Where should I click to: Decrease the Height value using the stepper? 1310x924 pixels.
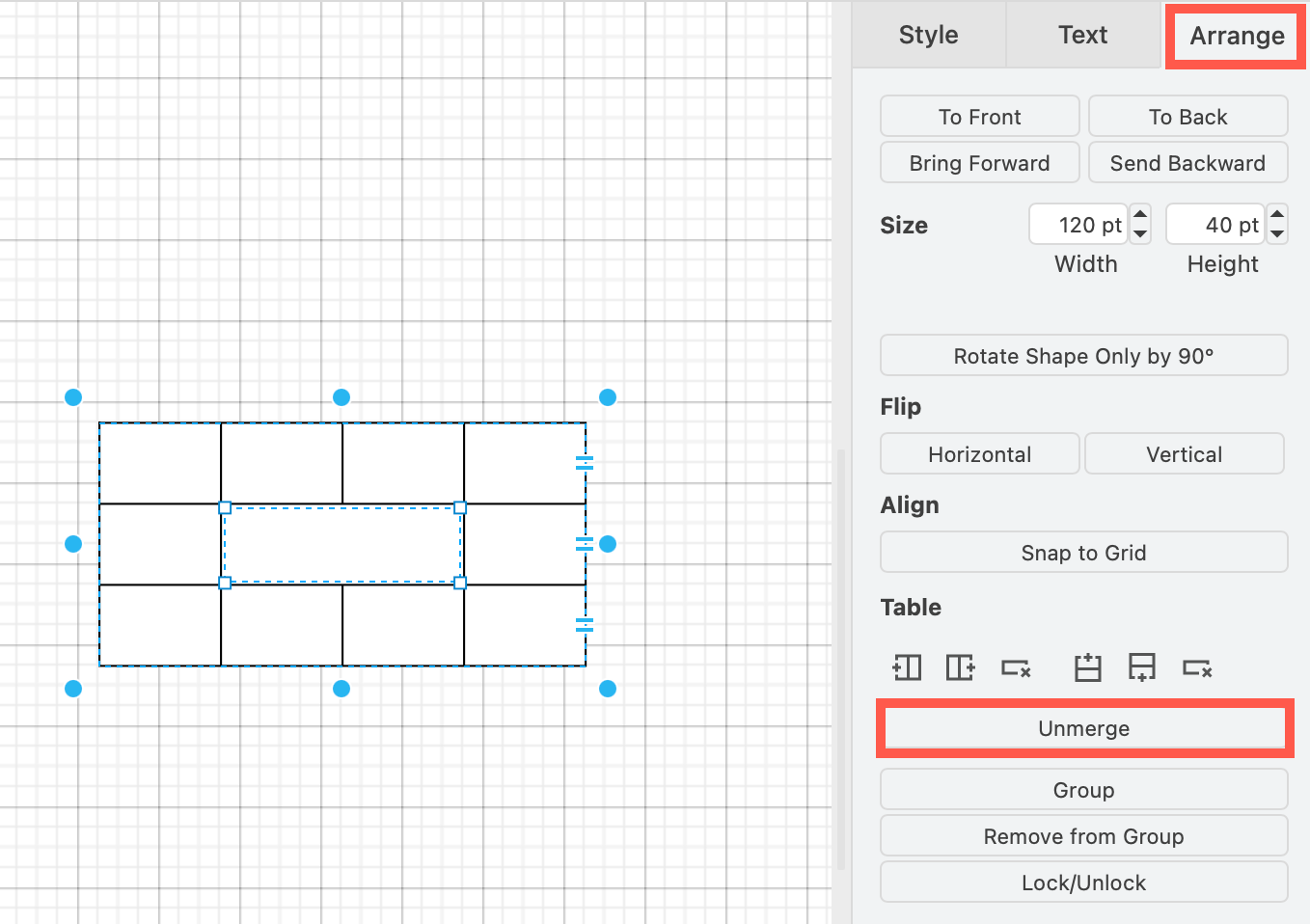(x=1276, y=232)
